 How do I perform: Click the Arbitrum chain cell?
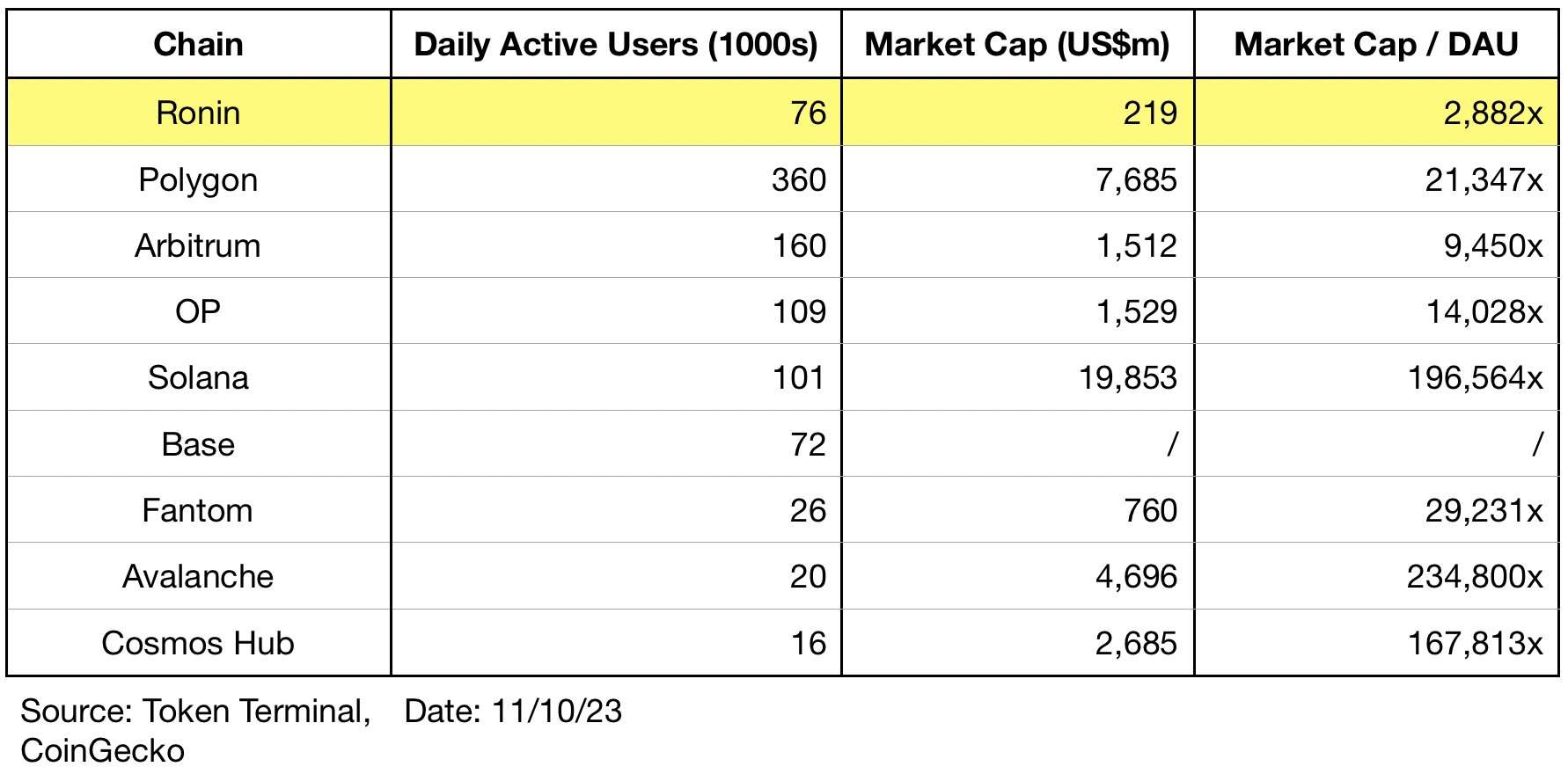198,245
